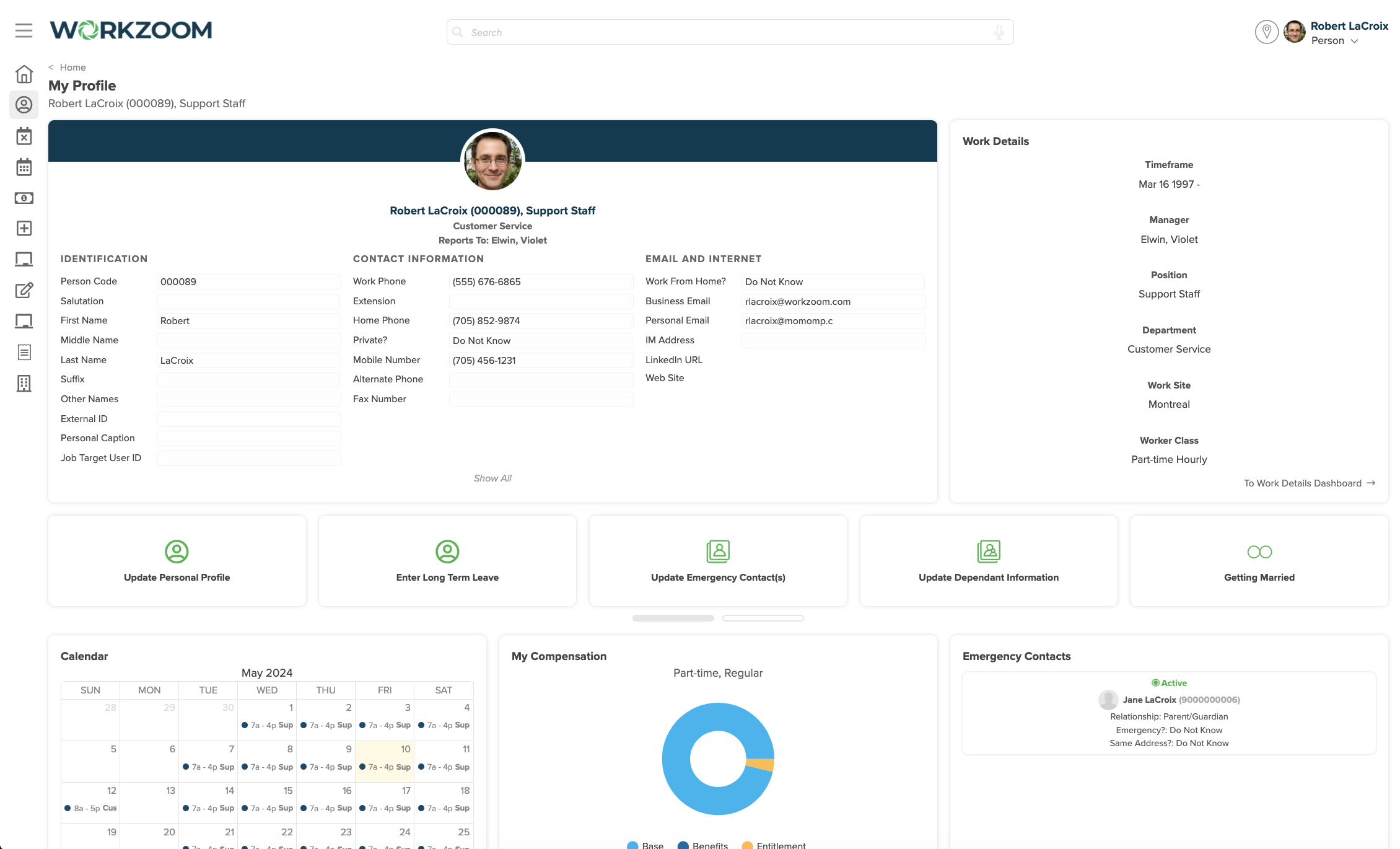Image resolution: width=1400 pixels, height=849 pixels.
Task: Open the hamburger menu next to the Workzoom logo
Action: 24,31
